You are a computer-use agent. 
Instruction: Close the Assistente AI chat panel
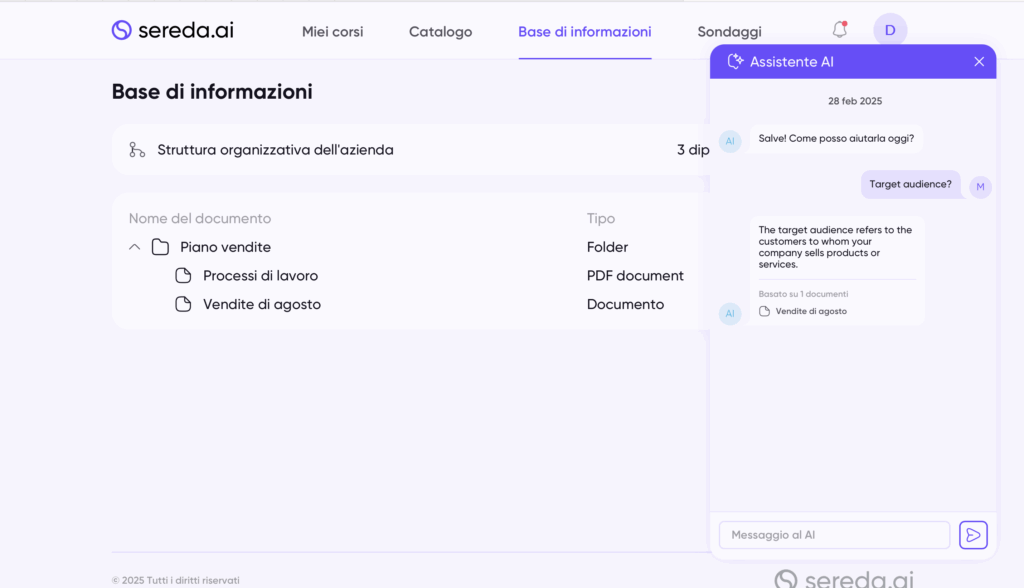pos(979,62)
